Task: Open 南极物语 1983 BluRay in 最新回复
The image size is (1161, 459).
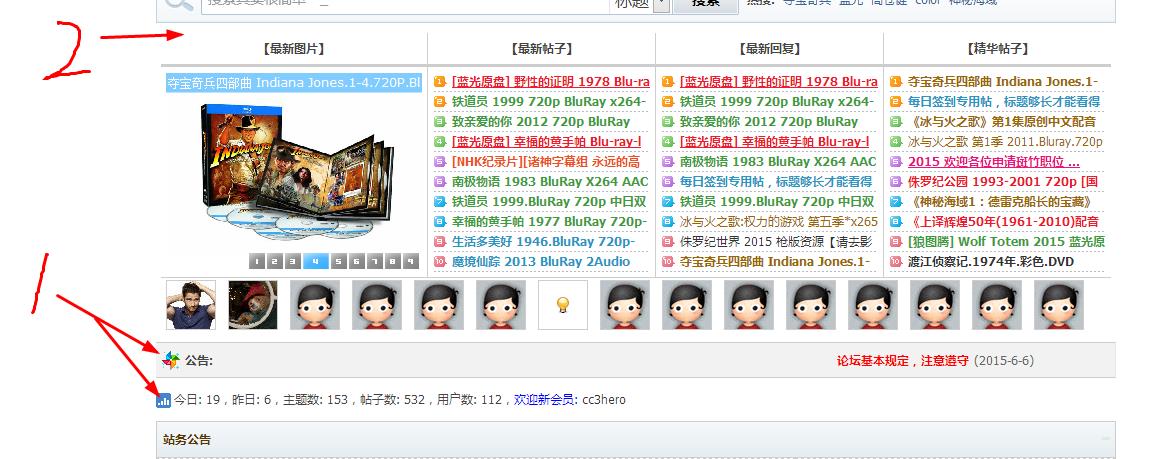Action: coord(777,161)
